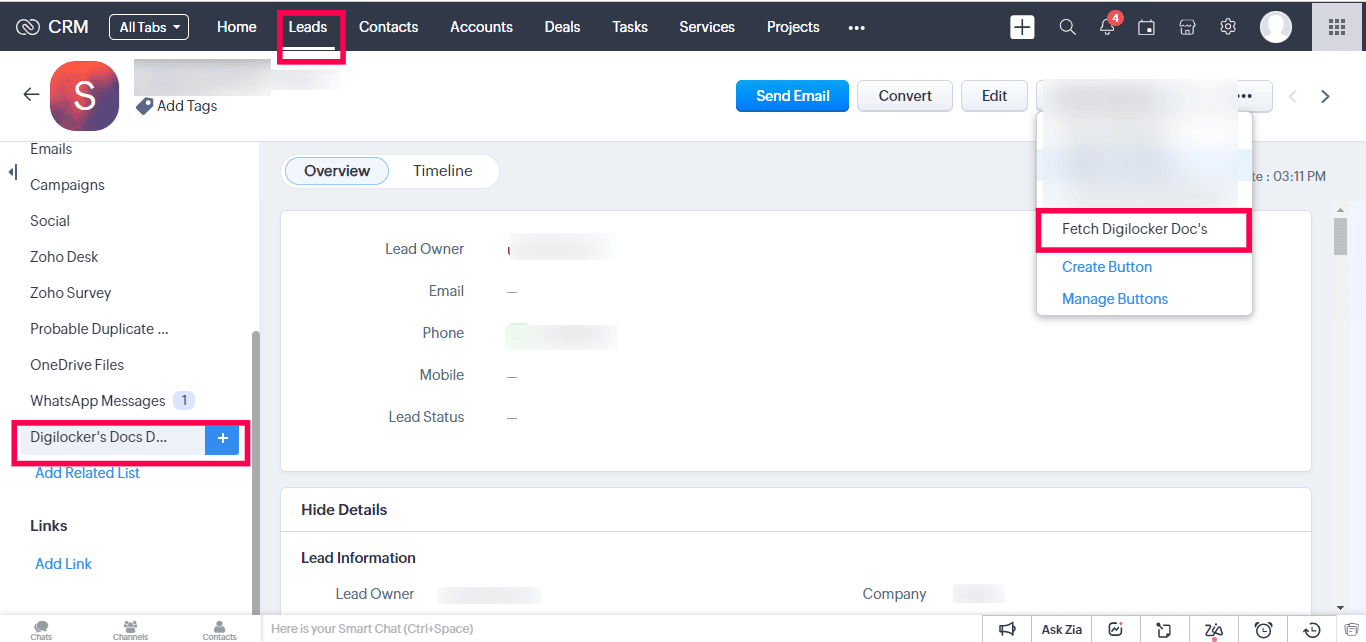Collapse the section with Hide Details

coord(344,510)
